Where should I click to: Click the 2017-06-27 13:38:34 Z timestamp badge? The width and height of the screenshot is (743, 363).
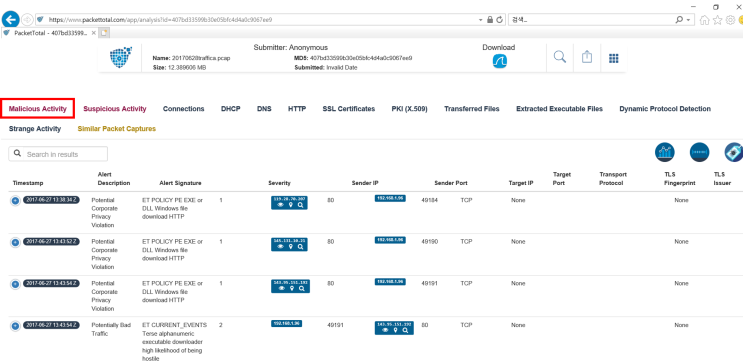point(52,200)
